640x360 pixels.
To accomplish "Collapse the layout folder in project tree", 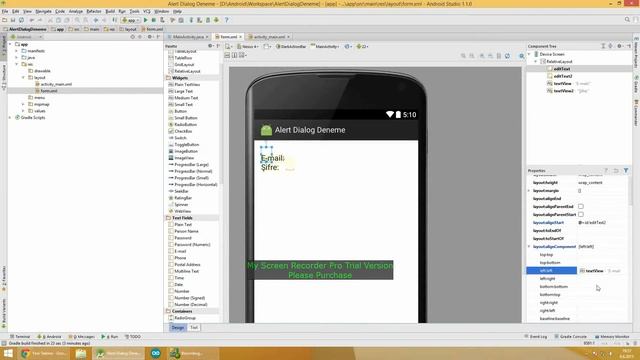I will 23,78.
